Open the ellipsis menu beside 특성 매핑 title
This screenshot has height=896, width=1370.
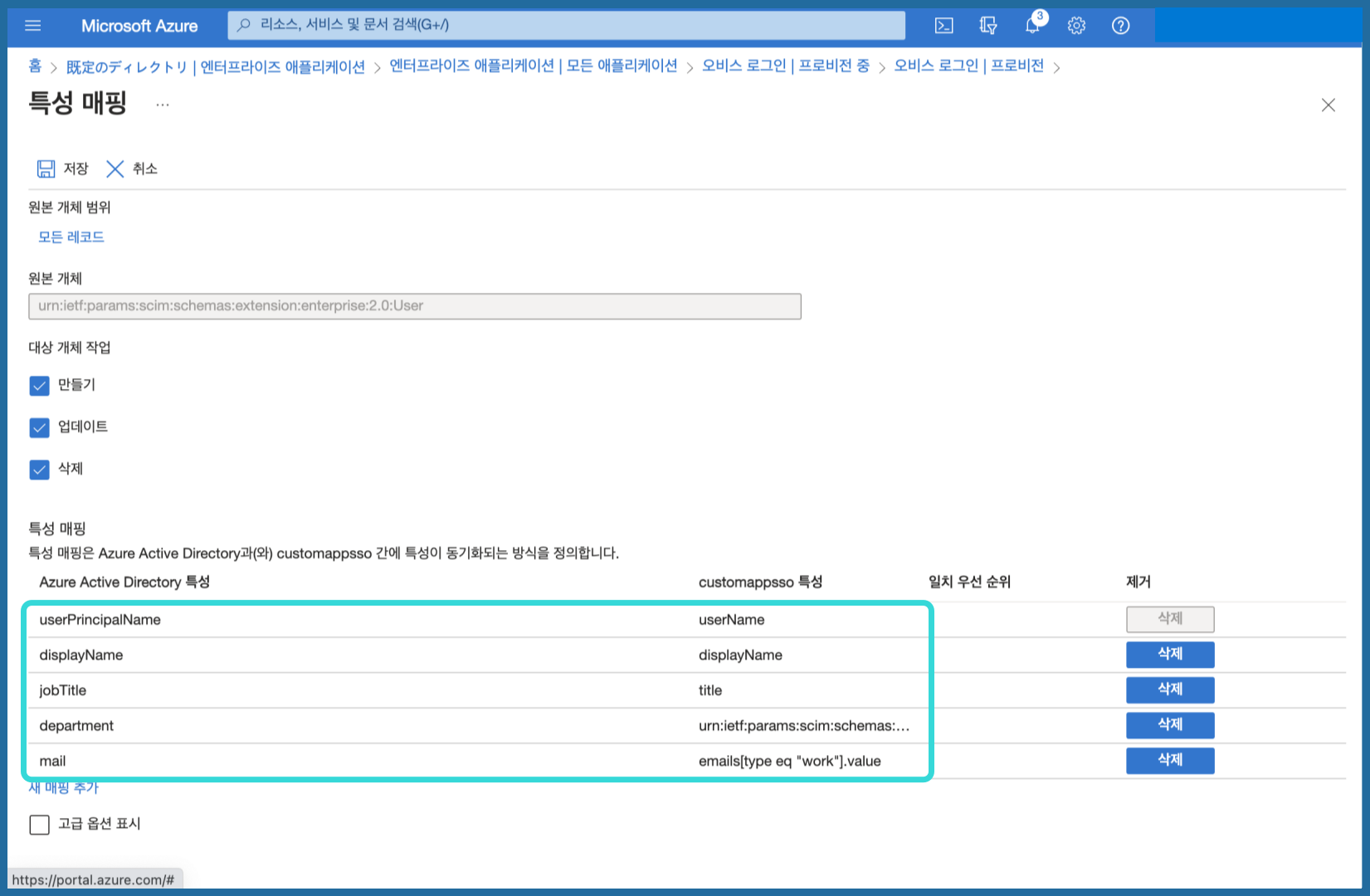[163, 105]
